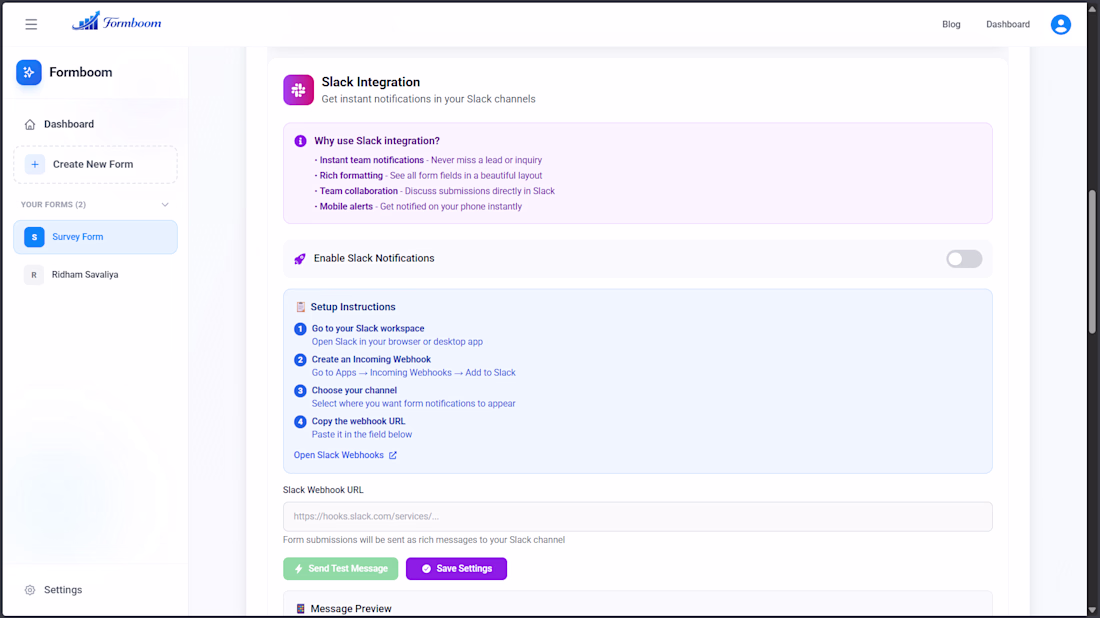Click the external link icon after Open Slack Webhooks

393,455
